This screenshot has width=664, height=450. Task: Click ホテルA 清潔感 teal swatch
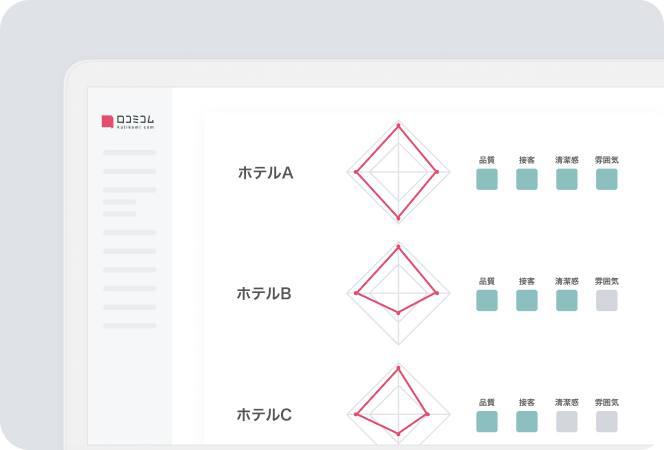click(567, 179)
